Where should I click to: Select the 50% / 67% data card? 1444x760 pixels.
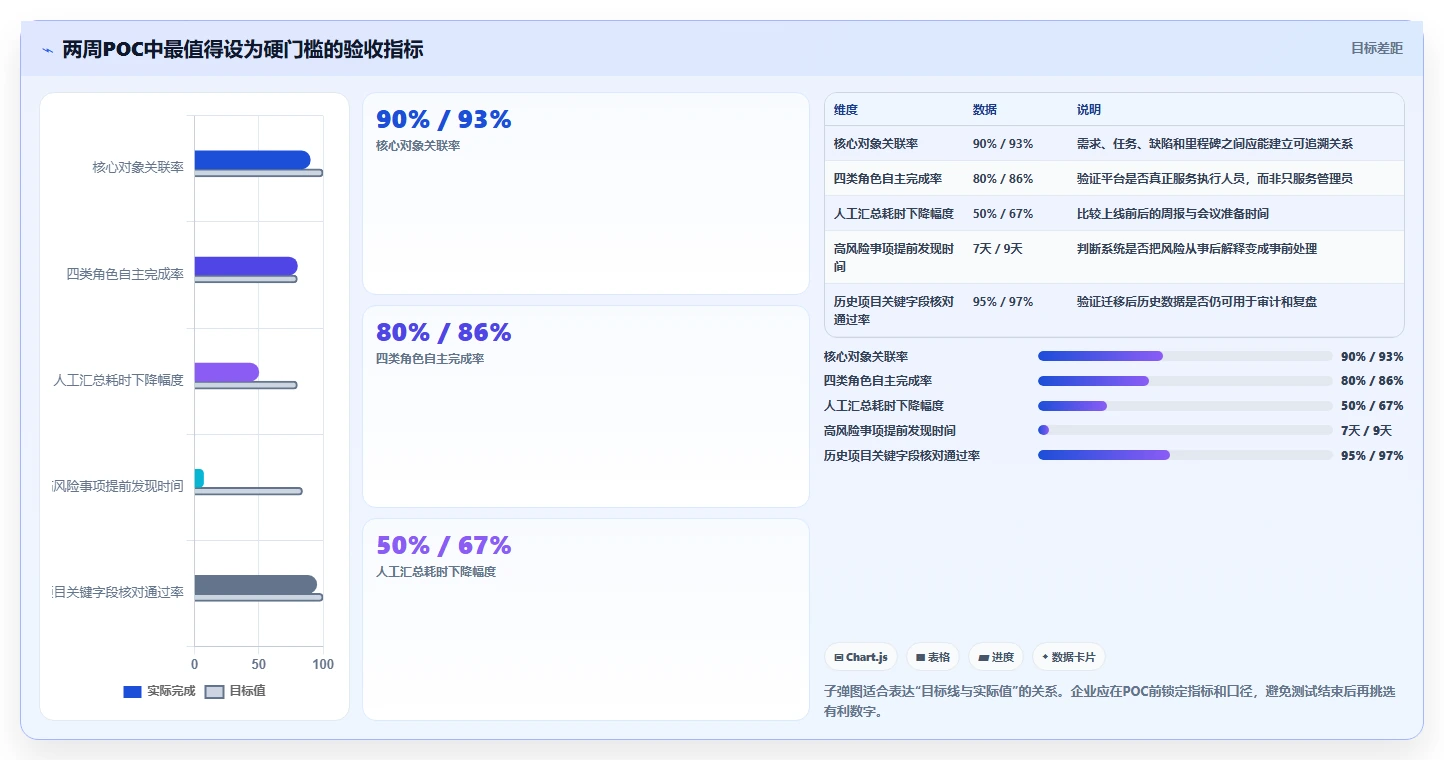585,619
